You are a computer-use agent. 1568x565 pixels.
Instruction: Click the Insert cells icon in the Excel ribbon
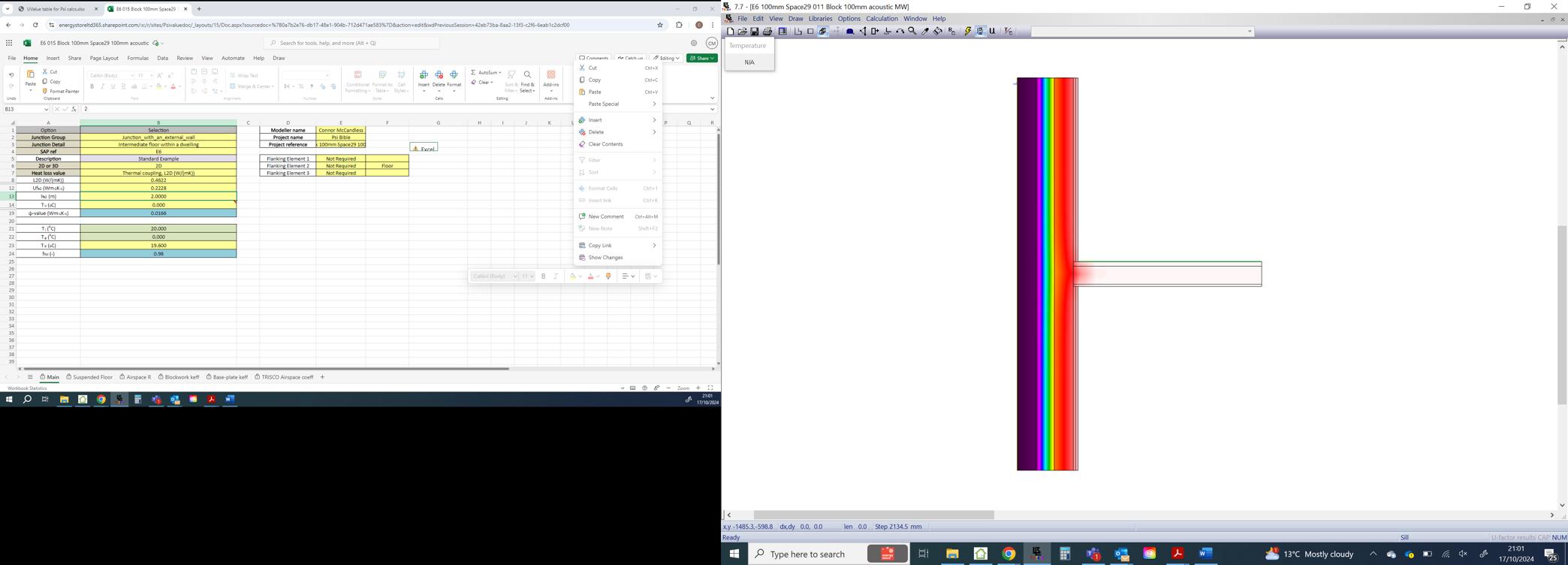[x=424, y=75]
